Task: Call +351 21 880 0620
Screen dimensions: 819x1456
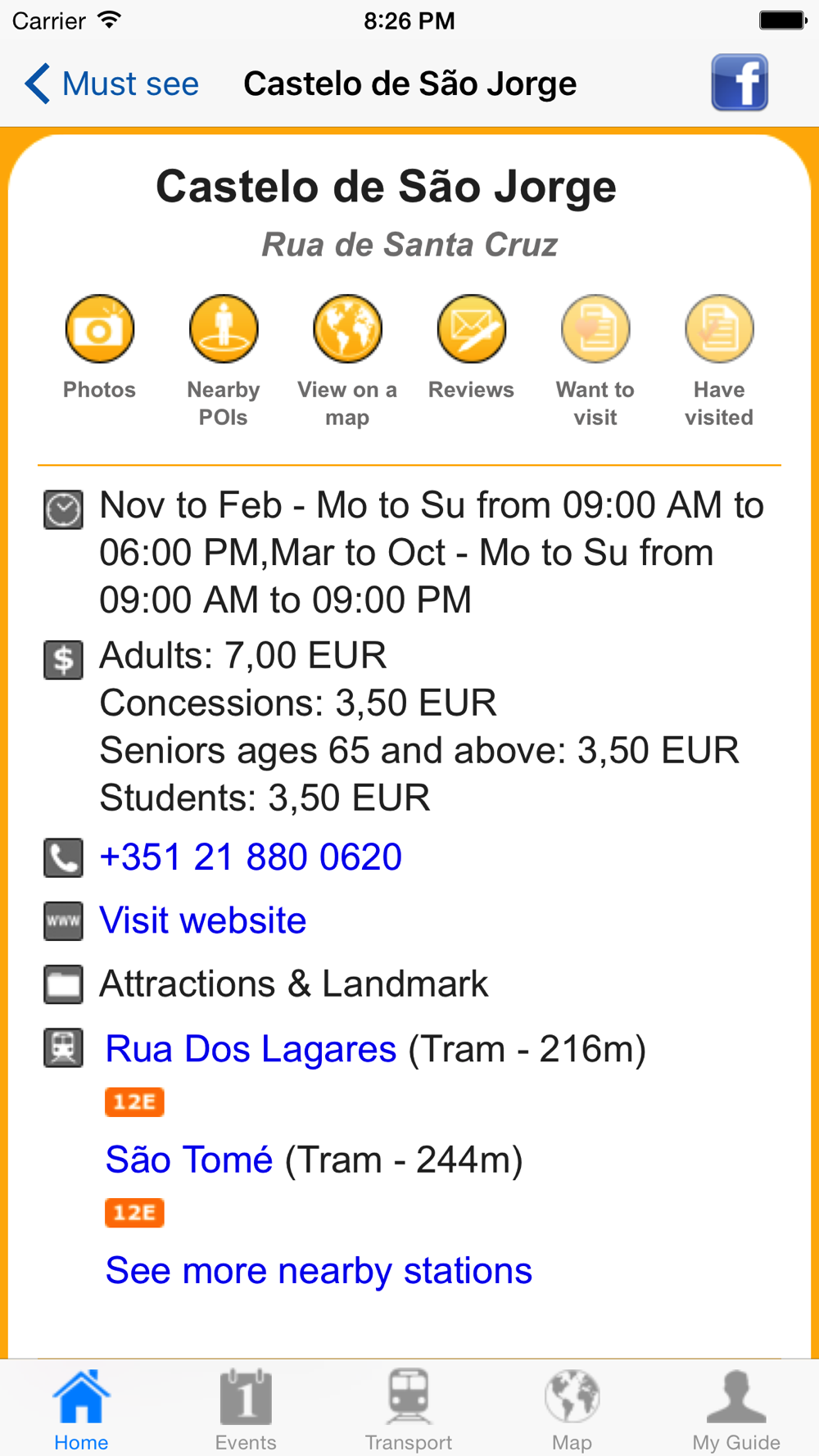Action: (251, 857)
